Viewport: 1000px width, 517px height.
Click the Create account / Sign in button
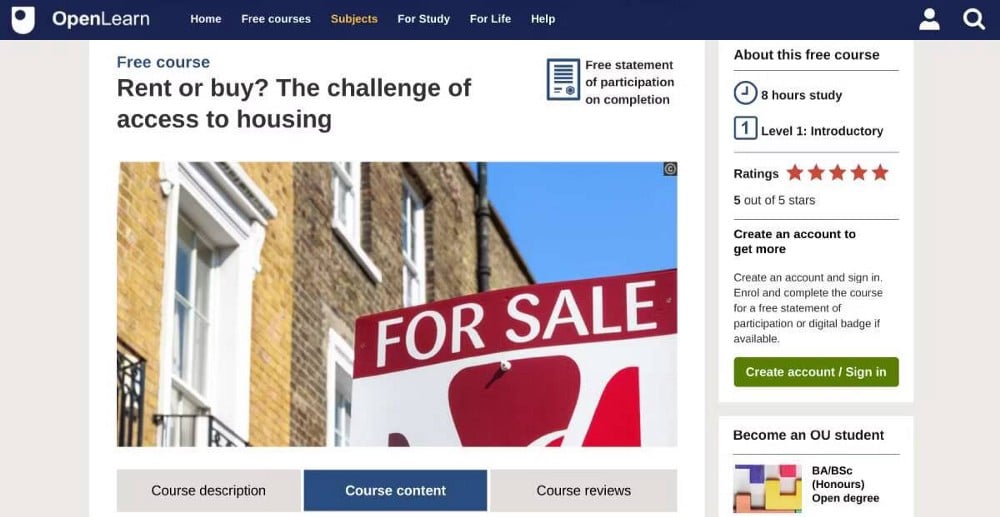click(x=816, y=372)
